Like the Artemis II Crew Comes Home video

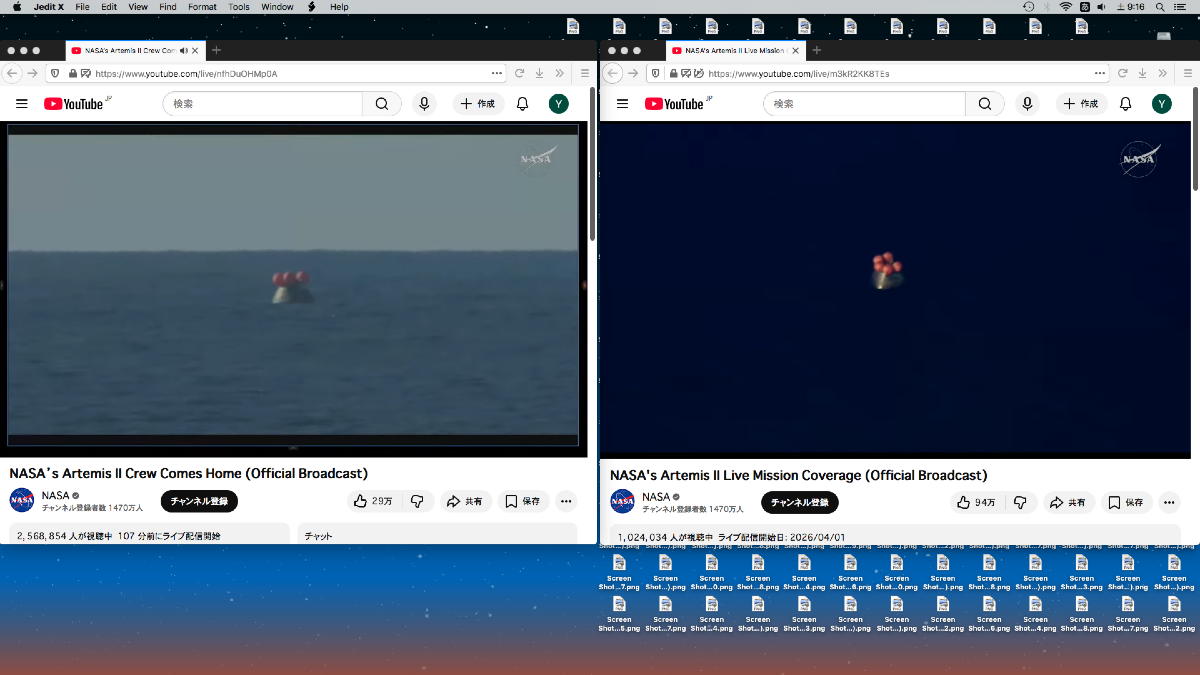point(371,501)
